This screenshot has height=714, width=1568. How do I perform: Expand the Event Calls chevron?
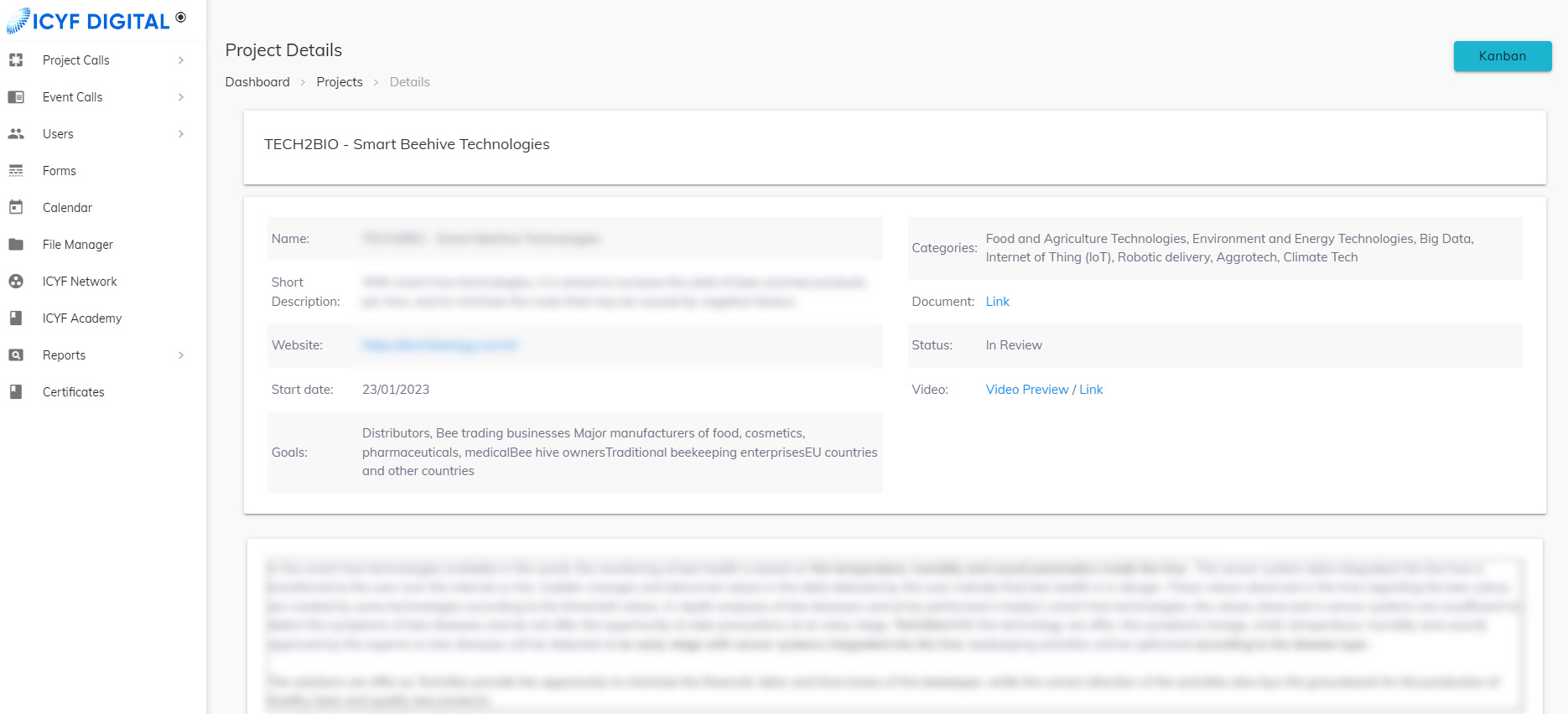click(x=181, y=97)
